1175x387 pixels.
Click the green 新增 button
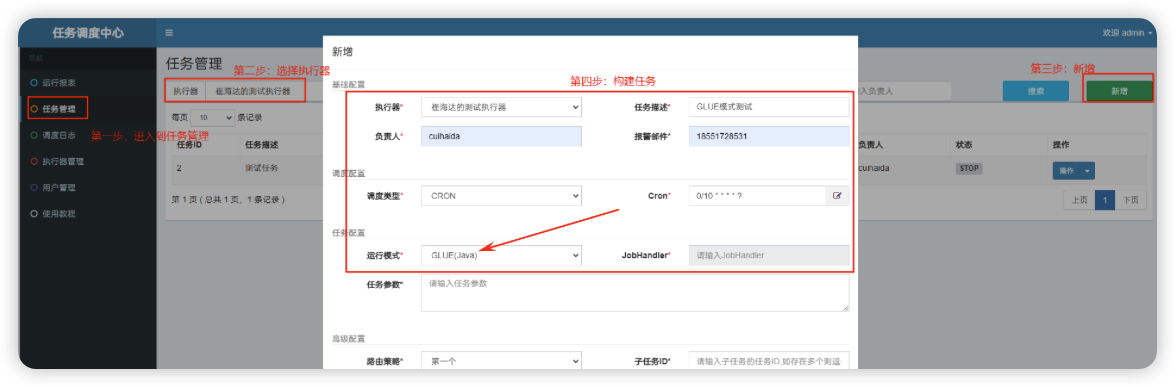(x=1119, y=92)
